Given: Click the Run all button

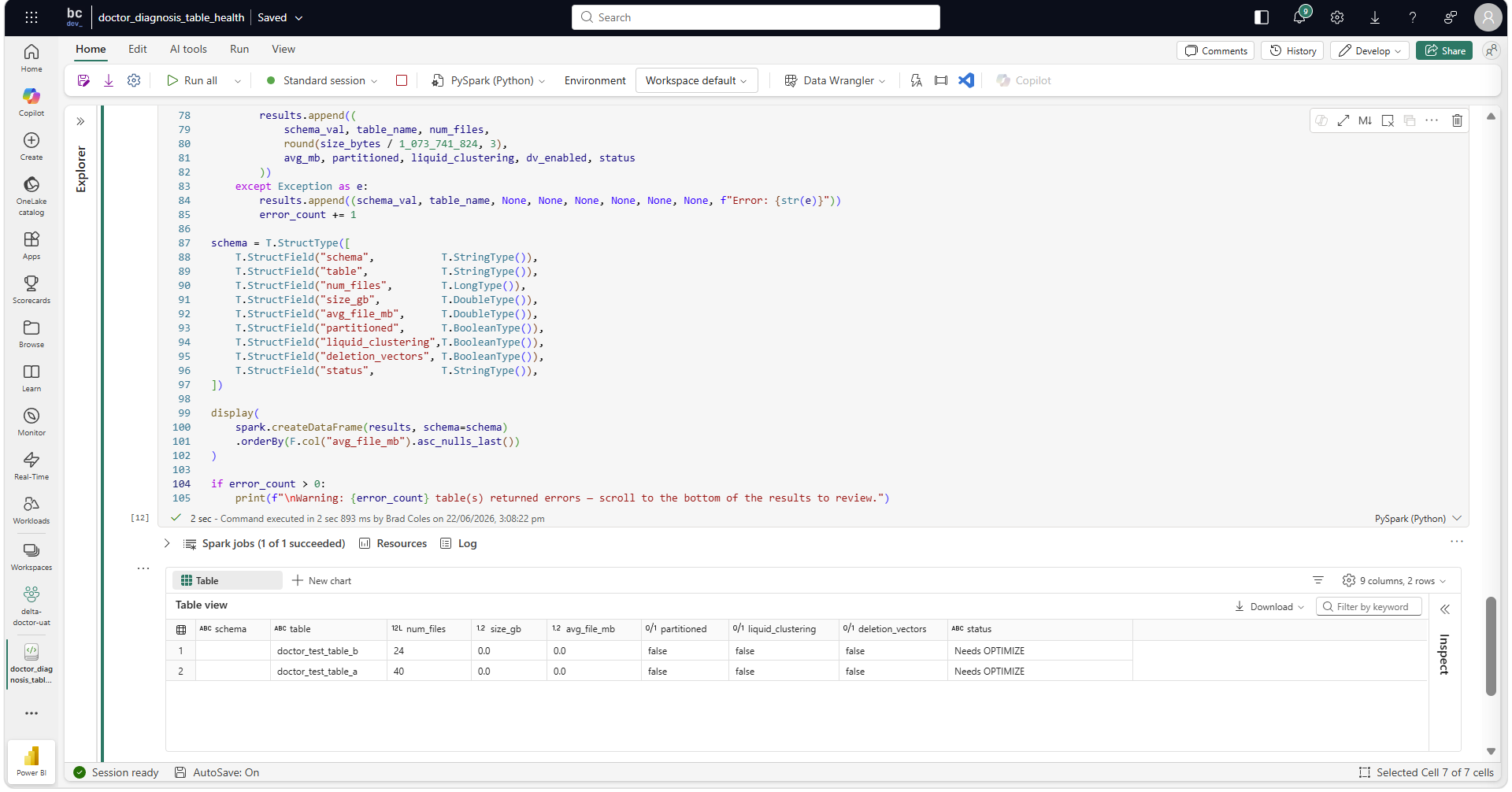Looking at the screenshot, I should coord(193,80).
